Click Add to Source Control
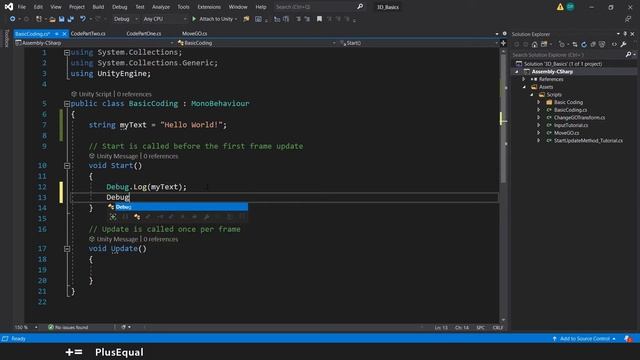Viewport: 640px width, 360px height. (584, 339)
